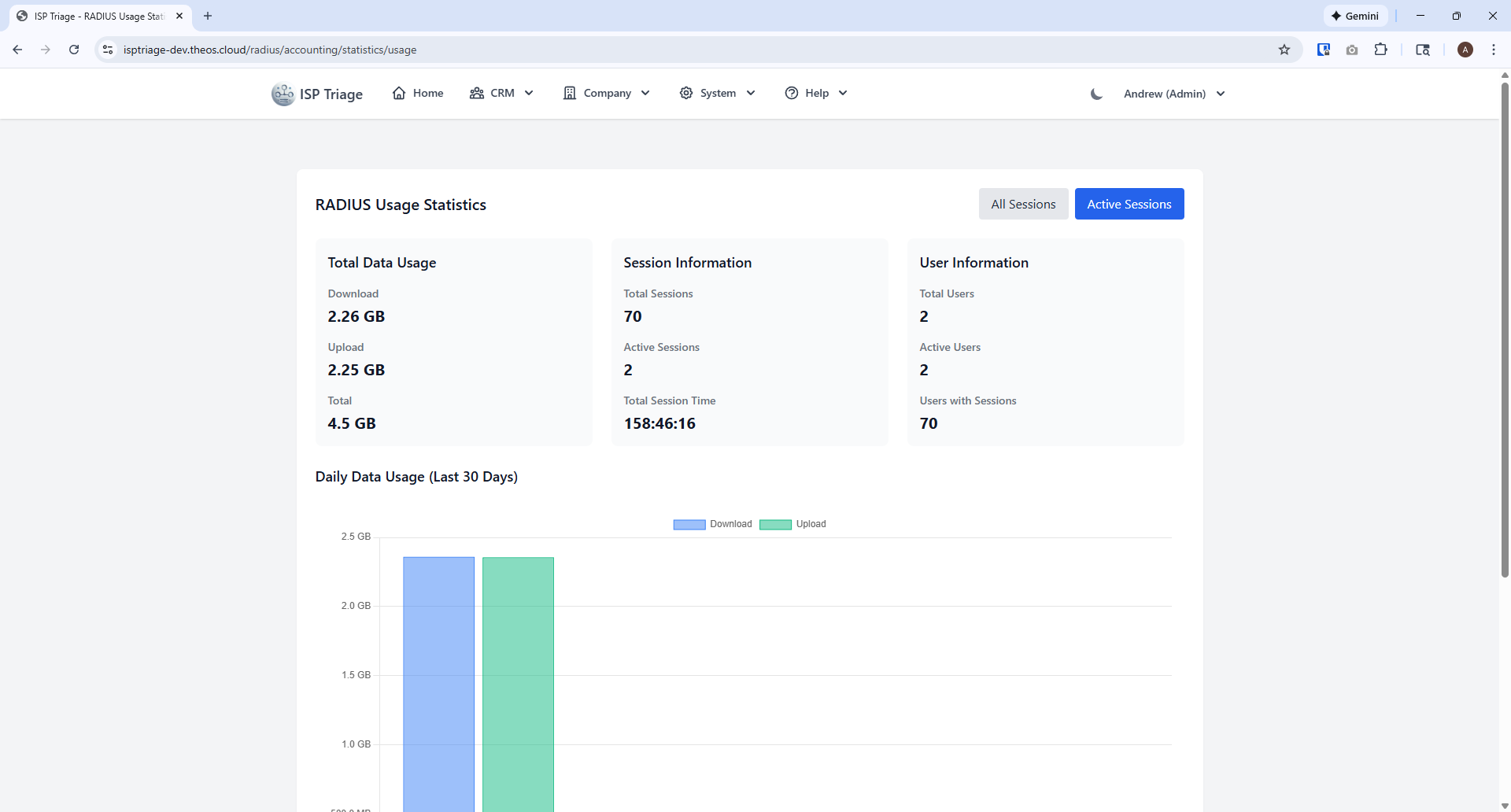Click the ISP Triage logo icon
Viewport: 1511px width, 812px height.
pyautogui.click(x=283, y=94)
